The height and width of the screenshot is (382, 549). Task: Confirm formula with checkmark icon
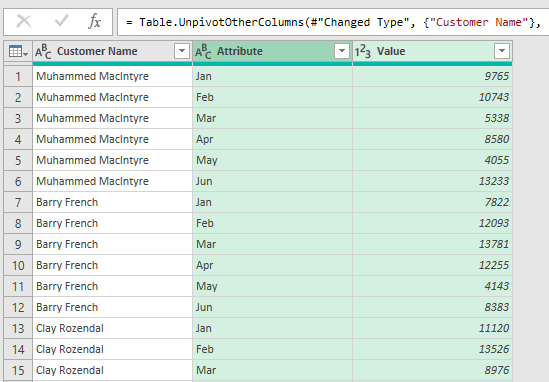coord(62,21)
